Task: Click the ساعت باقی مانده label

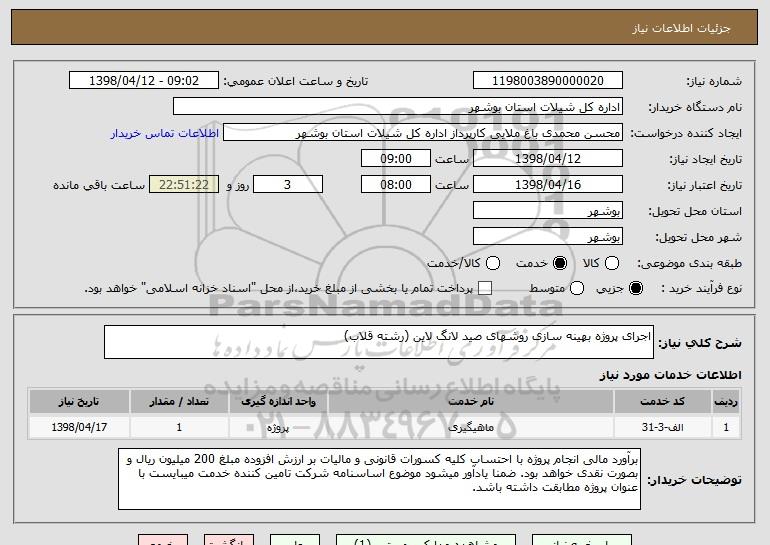Action: coord(99,185)
